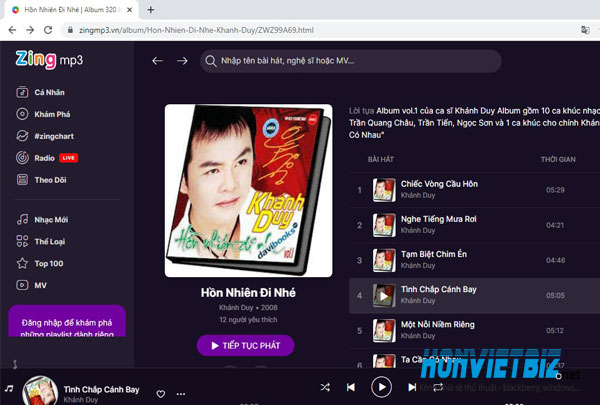Click now-playing title Tình Chắp Cánh Bay
This screenshot has width=600, height=405.
point(101,390)
